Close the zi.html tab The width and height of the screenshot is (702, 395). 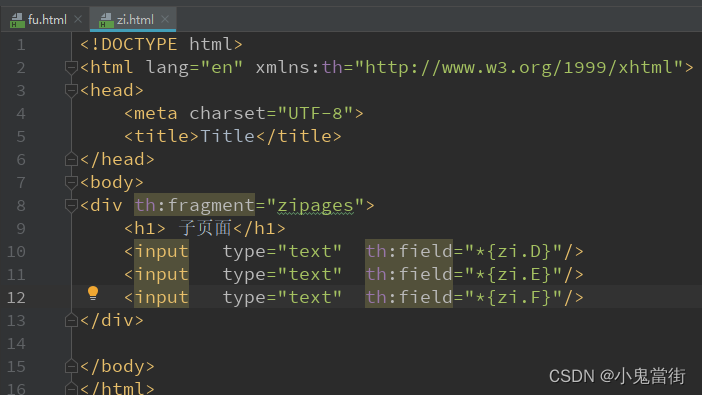click(x=165, y=19)
